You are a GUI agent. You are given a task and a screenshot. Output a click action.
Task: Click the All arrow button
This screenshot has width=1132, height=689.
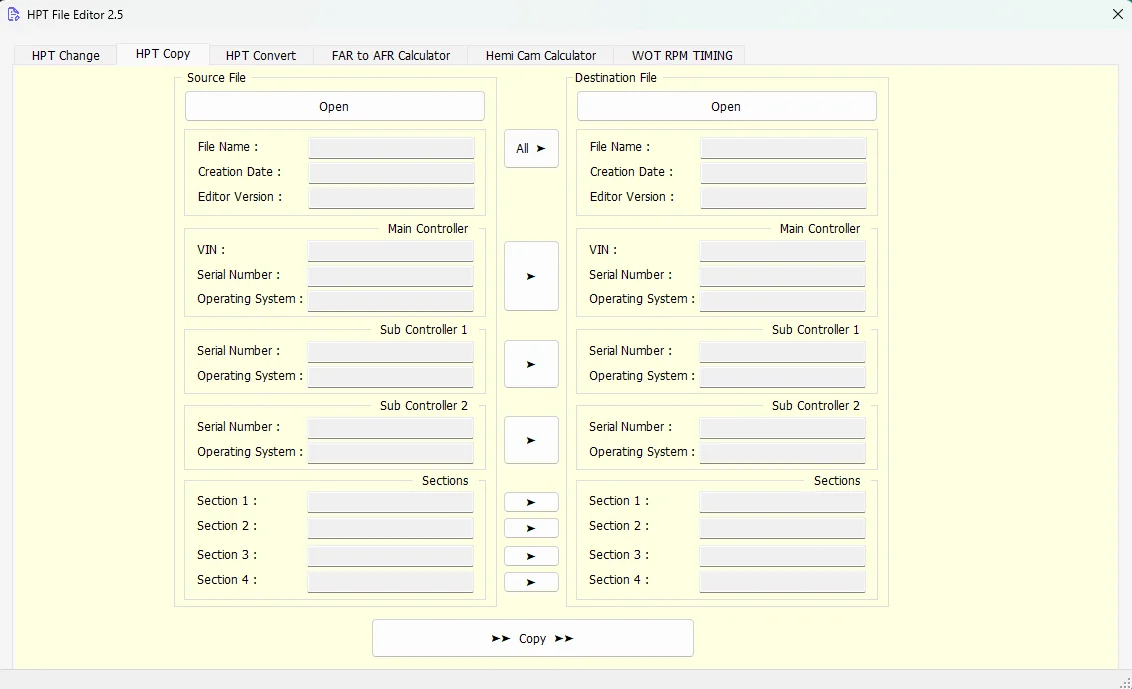[531, 149]
